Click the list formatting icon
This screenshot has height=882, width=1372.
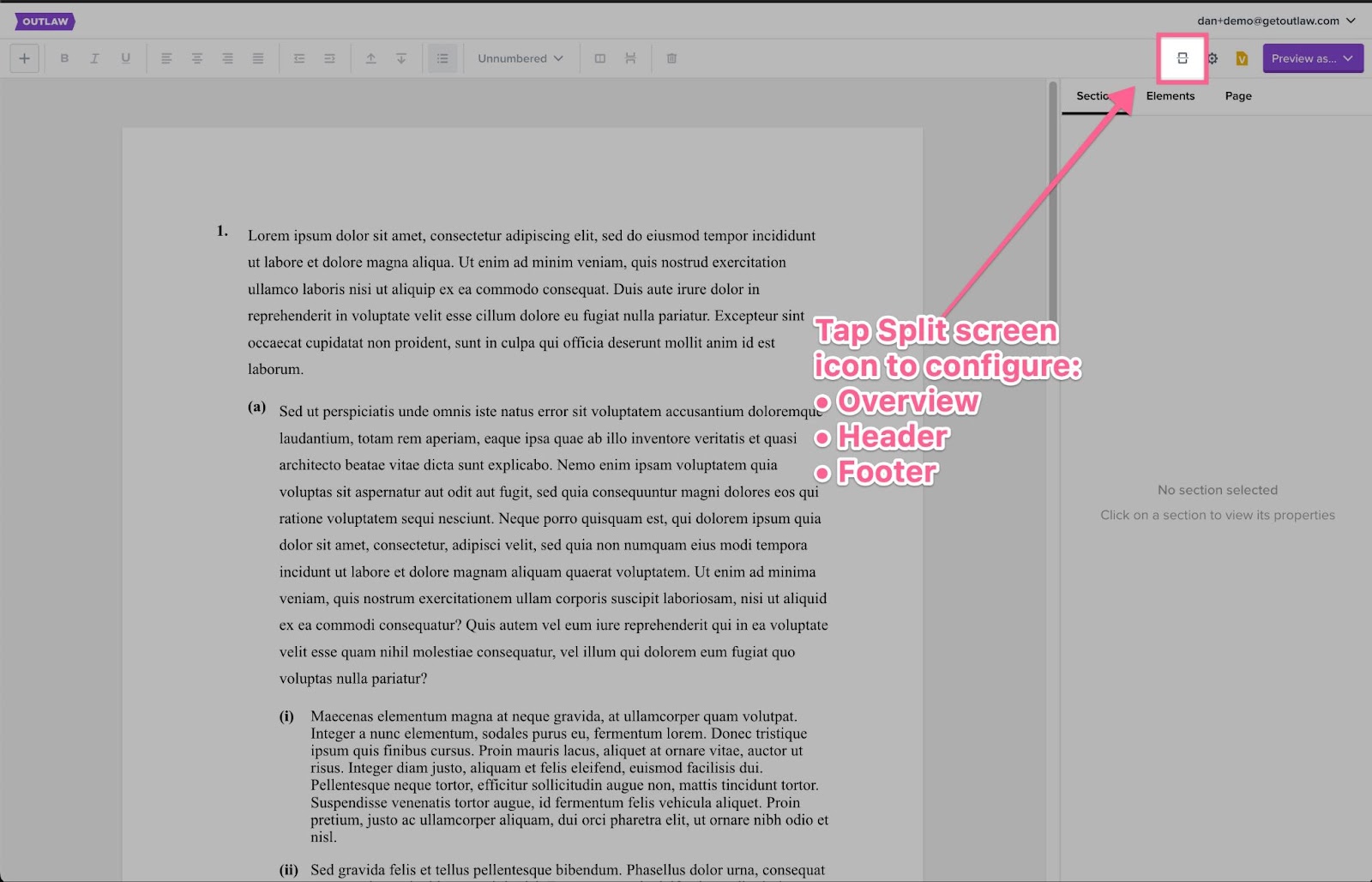point(442,58)
